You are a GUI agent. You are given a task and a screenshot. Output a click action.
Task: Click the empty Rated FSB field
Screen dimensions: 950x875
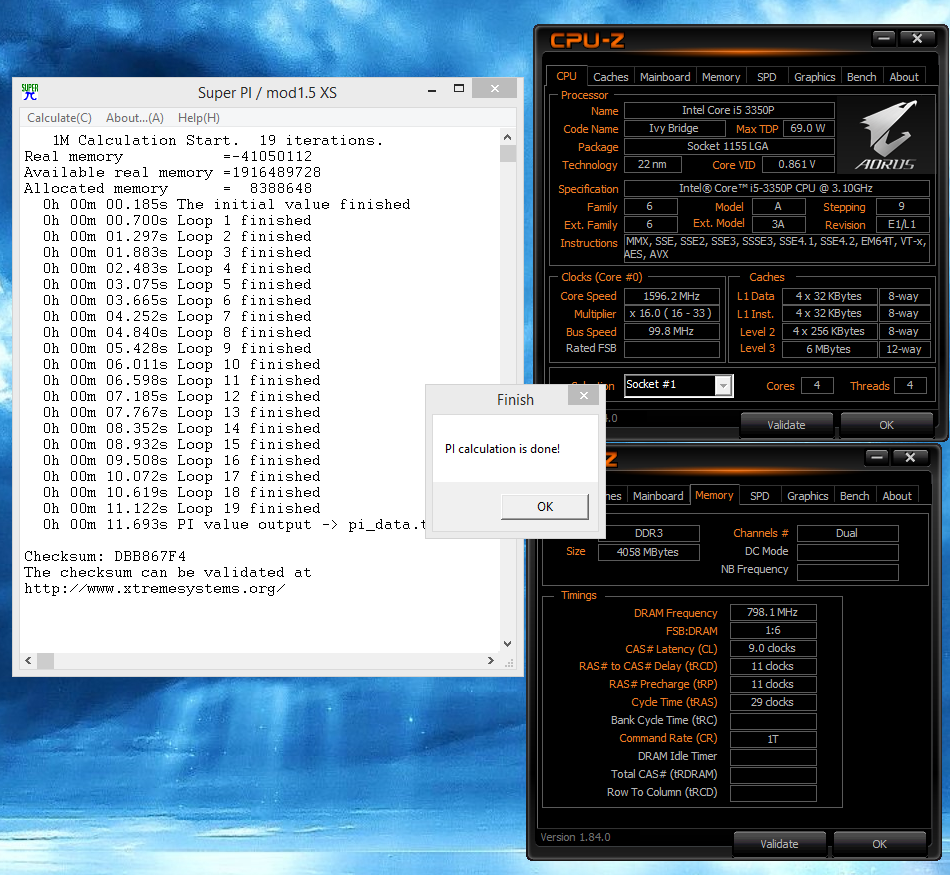(671, 349)
